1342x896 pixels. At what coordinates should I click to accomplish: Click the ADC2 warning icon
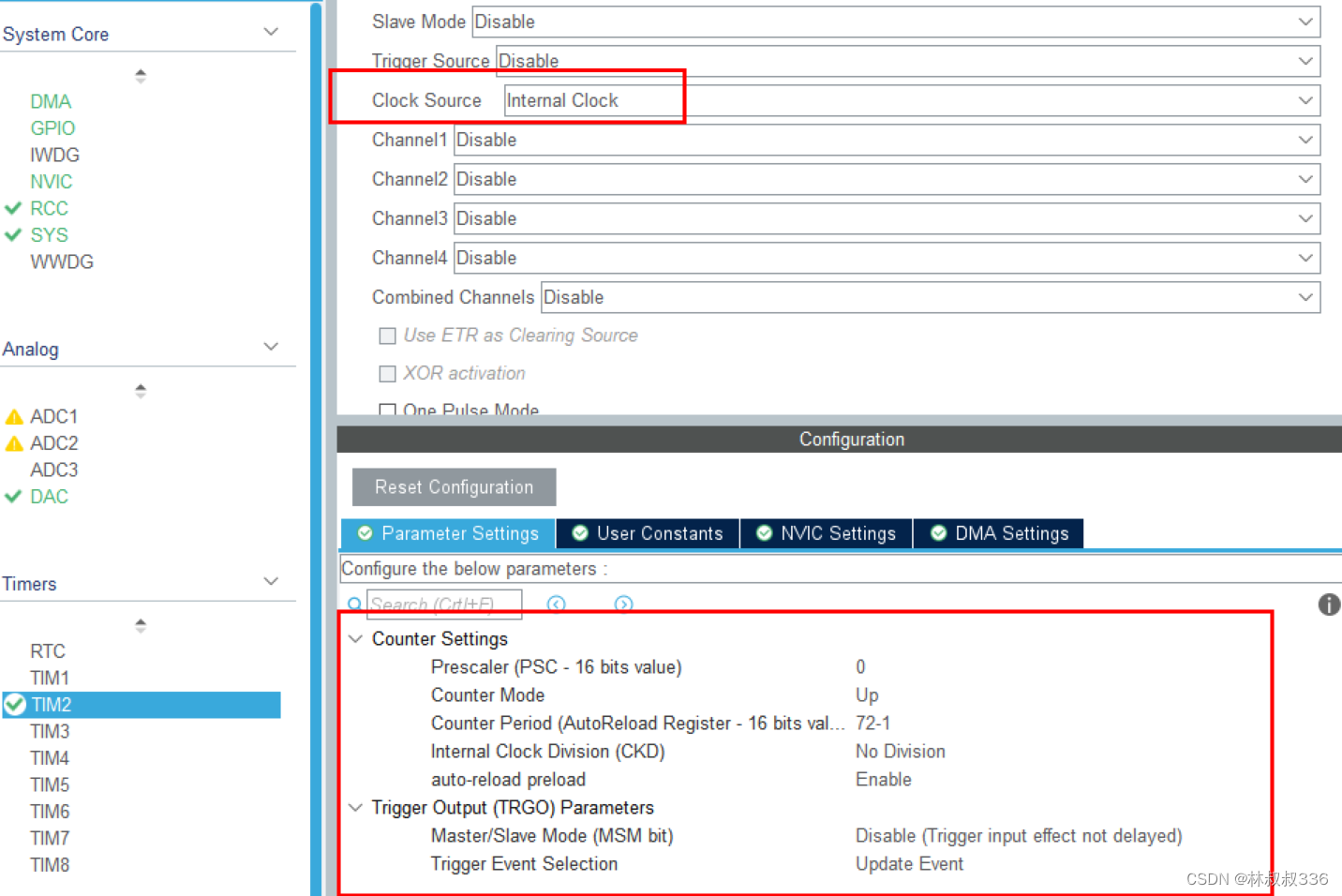pos(14,443)
